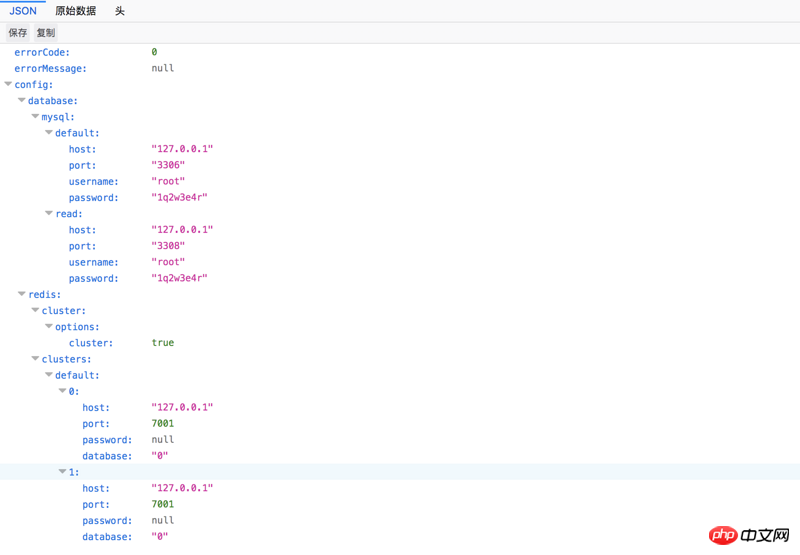Click the 保存 button
This screenshot has width=800, height=555.
18,33
